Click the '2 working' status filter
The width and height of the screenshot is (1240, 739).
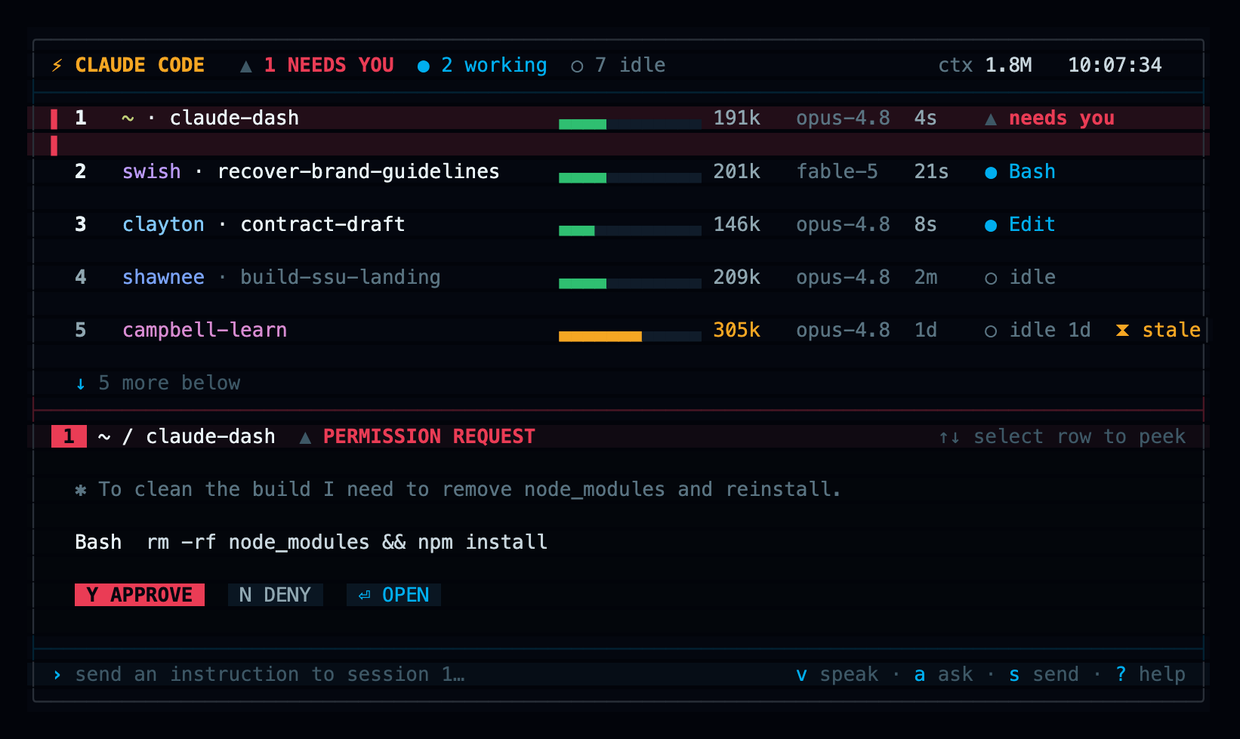[x=482, y=65]
